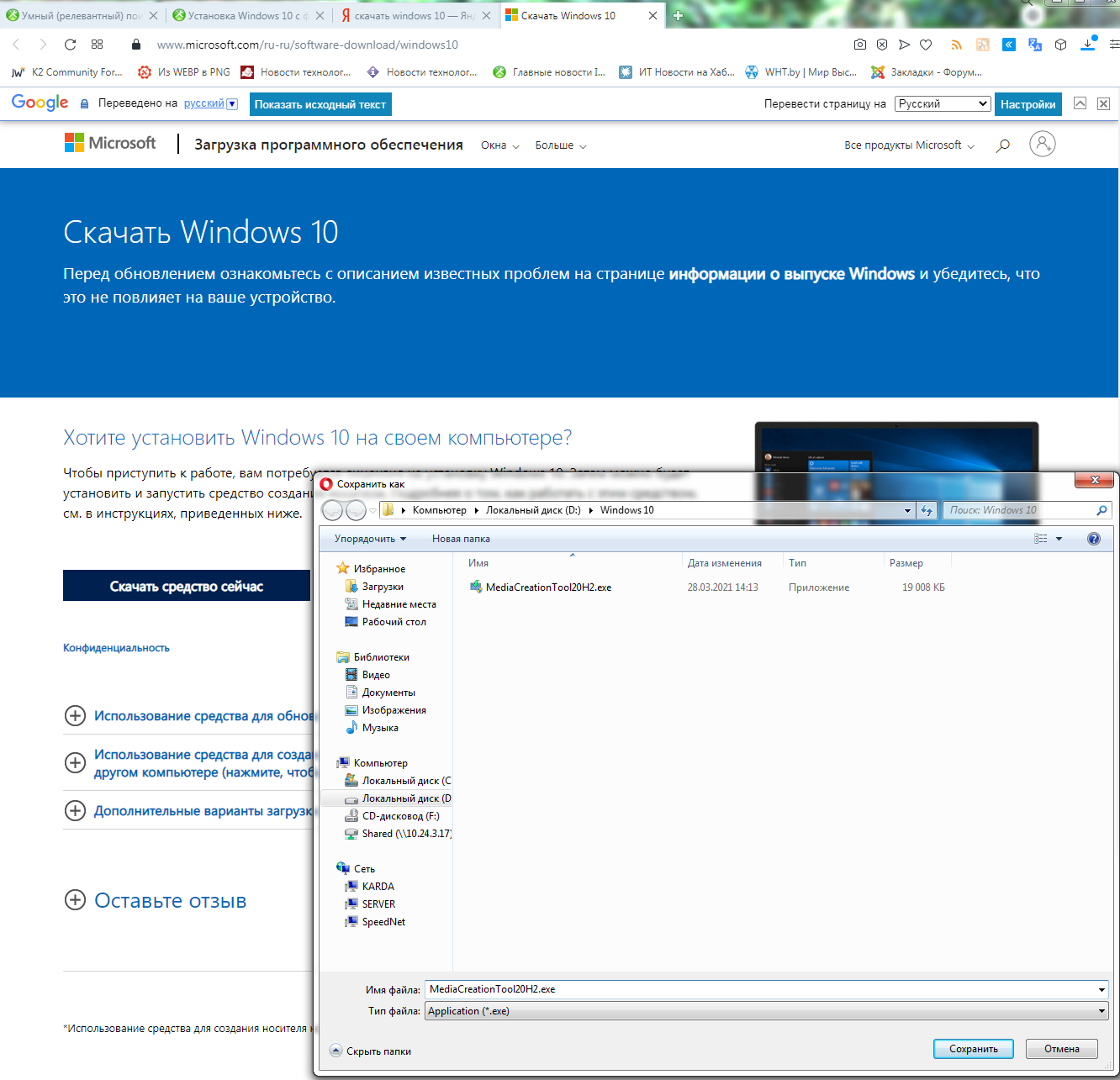Open 'WHT.by | Мир Выс...' bookmark
Viewport: 1120px width, 1080px height.
tap(800, 72)
